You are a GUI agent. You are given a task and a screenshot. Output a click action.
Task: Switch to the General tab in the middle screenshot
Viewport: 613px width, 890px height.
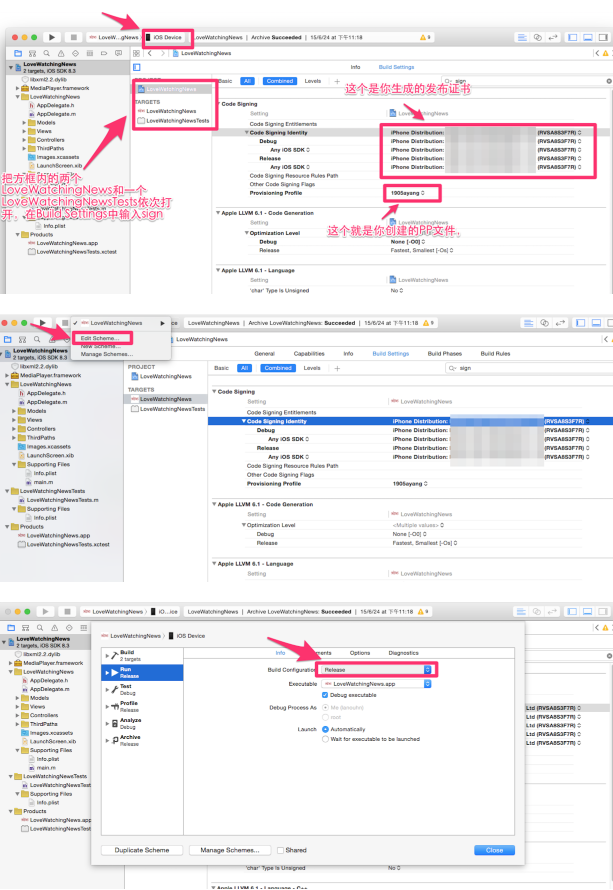[264, 354]
